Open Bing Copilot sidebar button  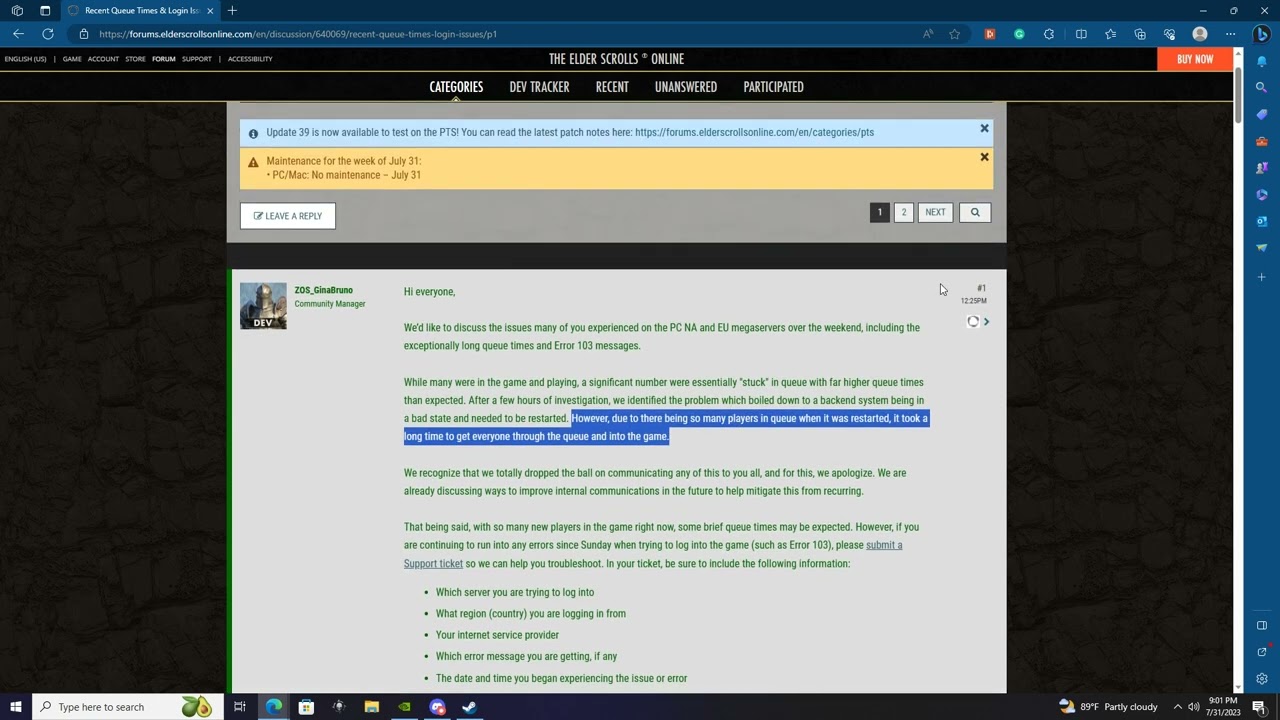(1262, 34)
